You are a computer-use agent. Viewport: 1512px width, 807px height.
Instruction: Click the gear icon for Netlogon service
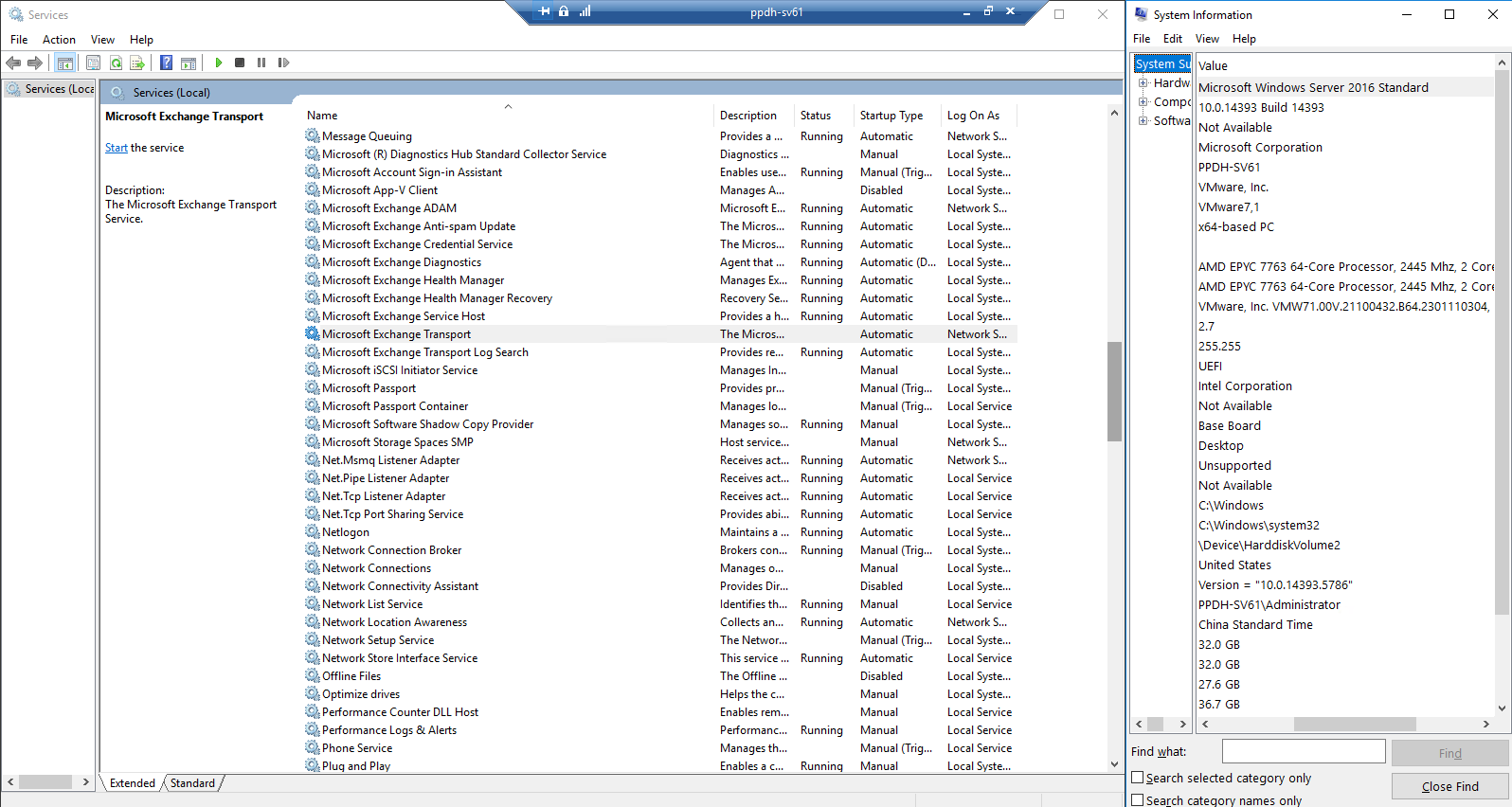(x=312, y=531)
